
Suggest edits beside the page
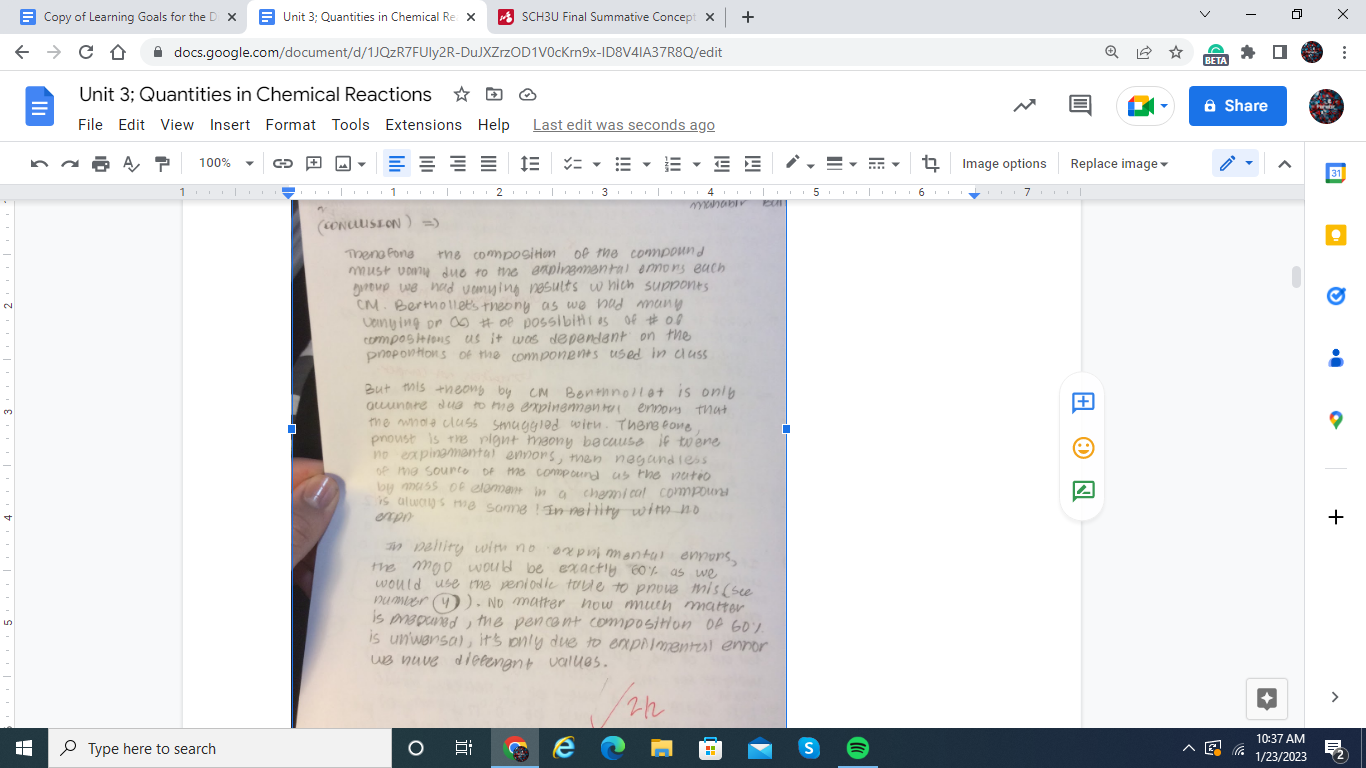click(x=1083, y=491)
